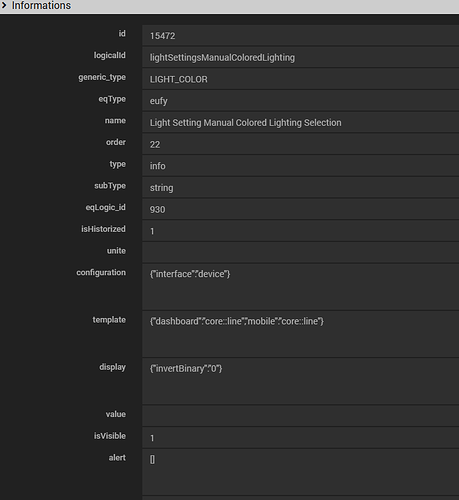The width and height of the screenshot is (459, 500).
Task: Click the type label above subType
Action: tap(118, 164)
